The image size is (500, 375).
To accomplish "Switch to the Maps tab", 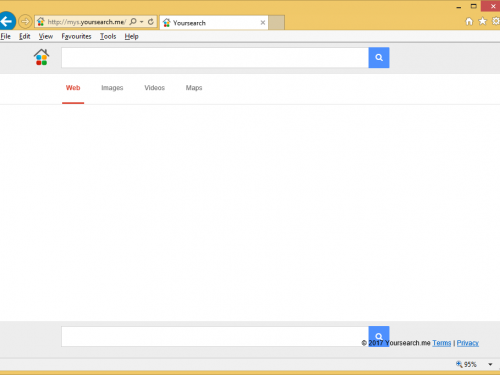I will pos(194,88).
